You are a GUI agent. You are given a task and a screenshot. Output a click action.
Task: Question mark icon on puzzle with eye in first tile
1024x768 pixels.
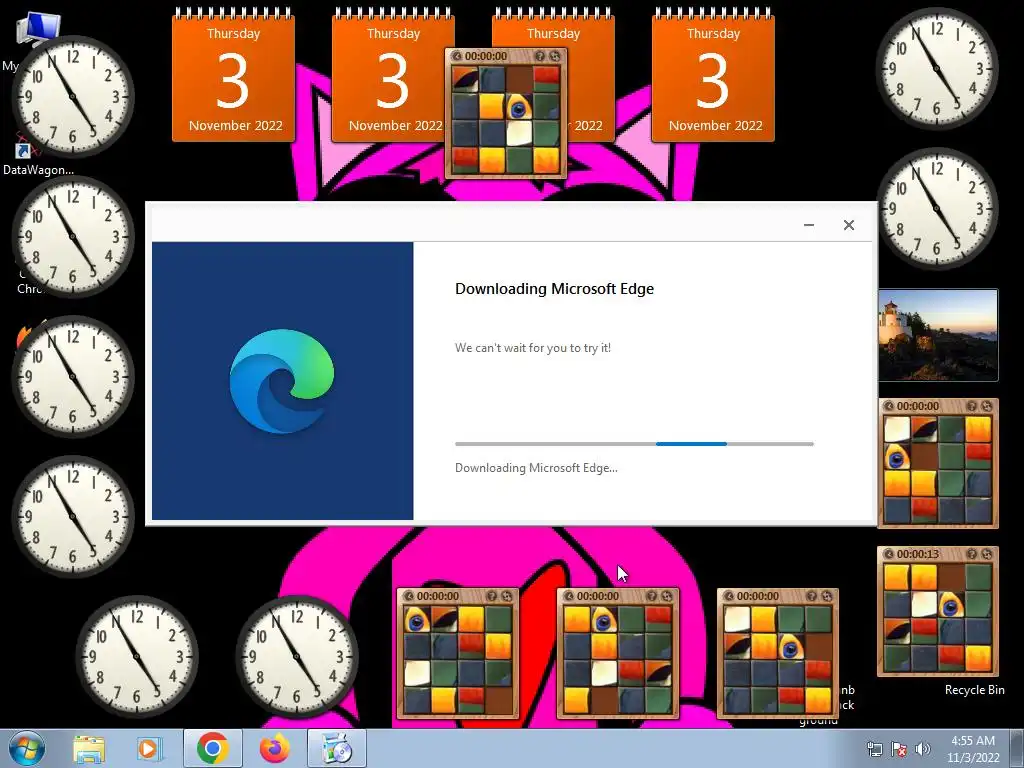point(492,596)
